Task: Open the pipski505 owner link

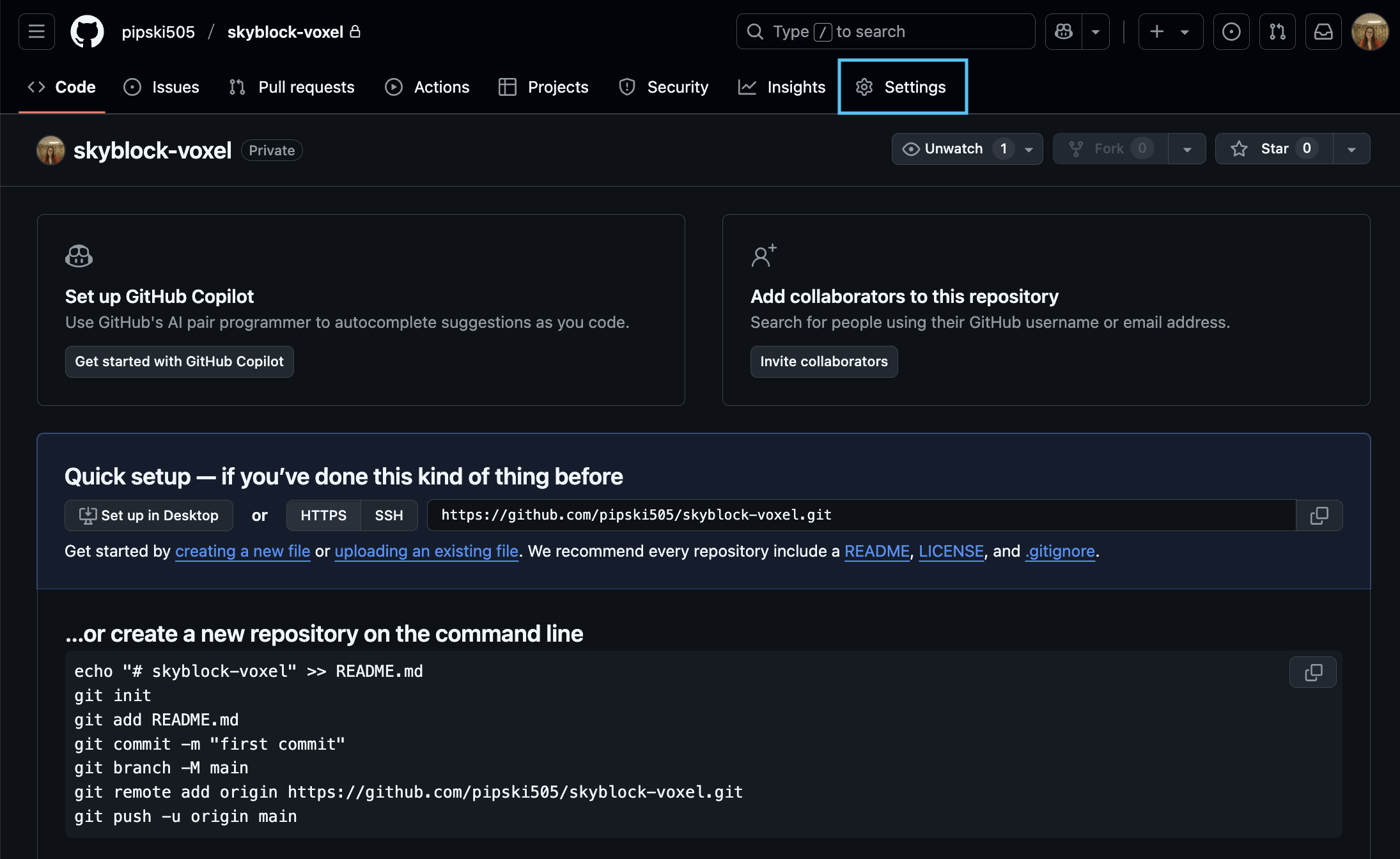Action: (x=158, y=31)
